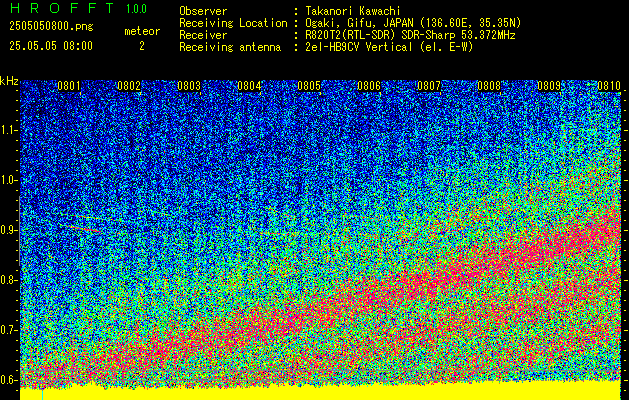Click the 0807 time marker

click(x=429, y=86)
